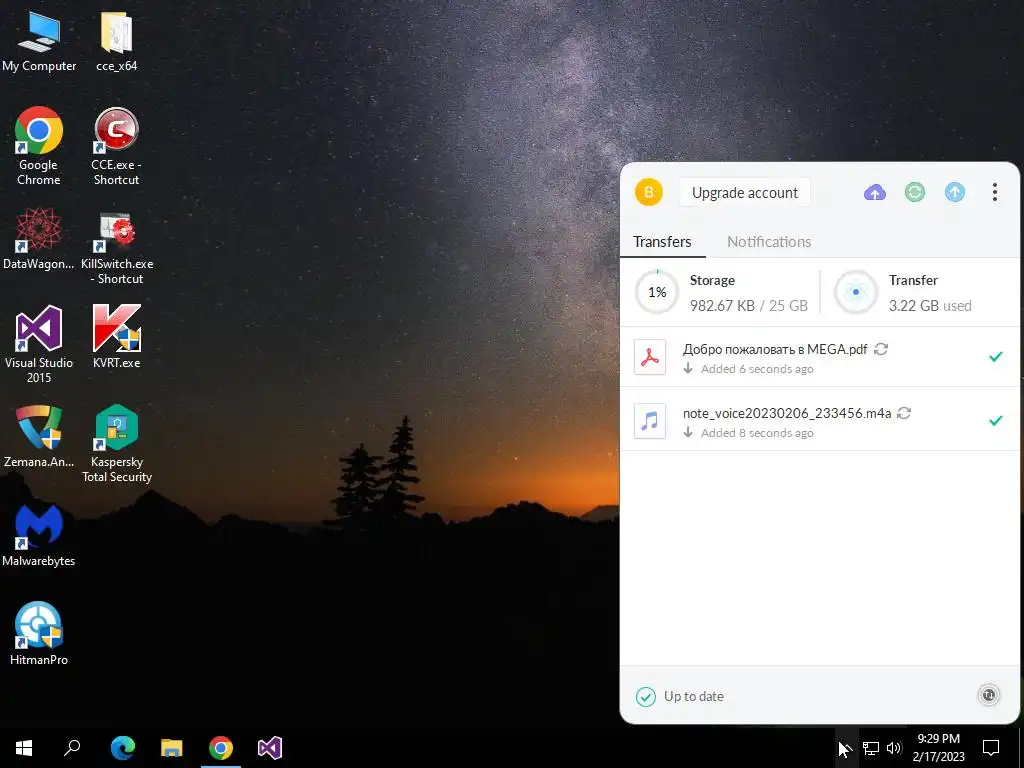Click the green sync icon in header
Image resolution: width=1024 pixels, height=768 pixels.
tap(914, 192)
